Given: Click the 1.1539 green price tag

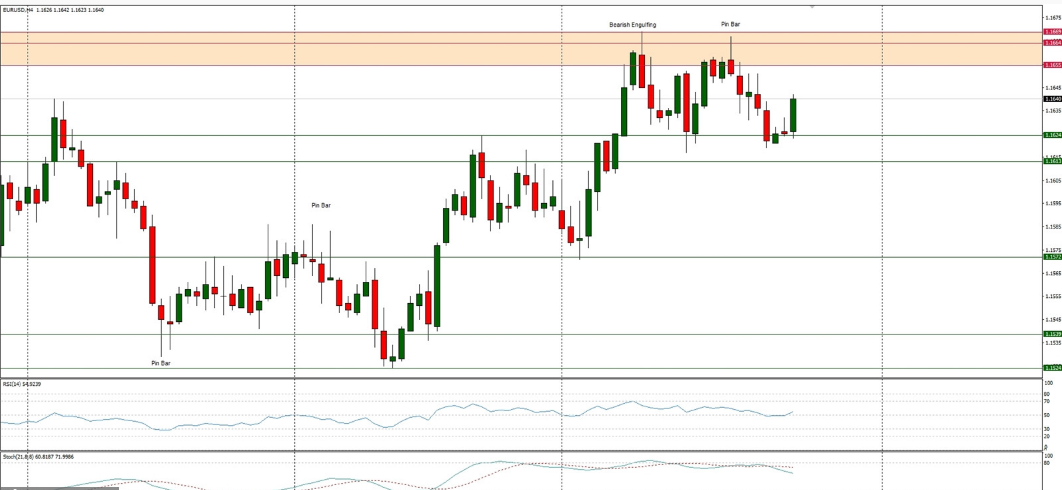Looking at the screenshot, I should point(1052,334).
